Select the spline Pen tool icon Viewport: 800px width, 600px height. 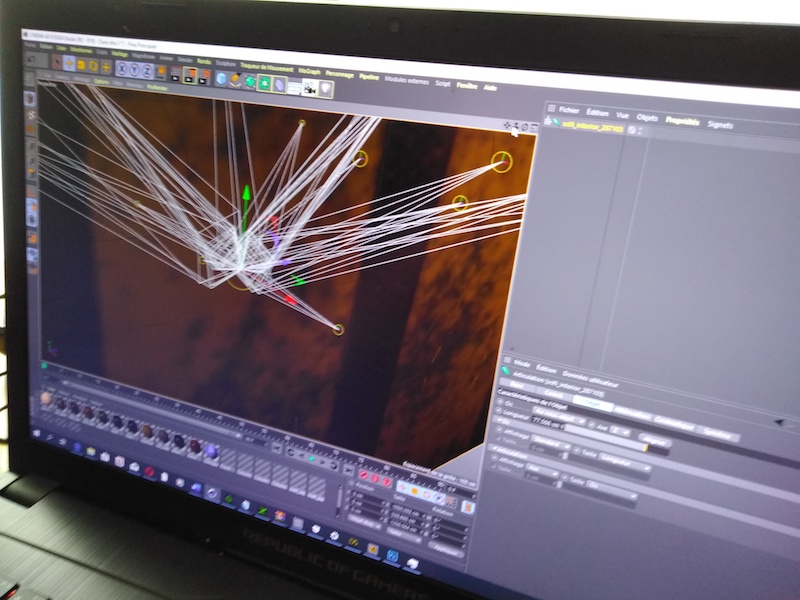[235, 80]
